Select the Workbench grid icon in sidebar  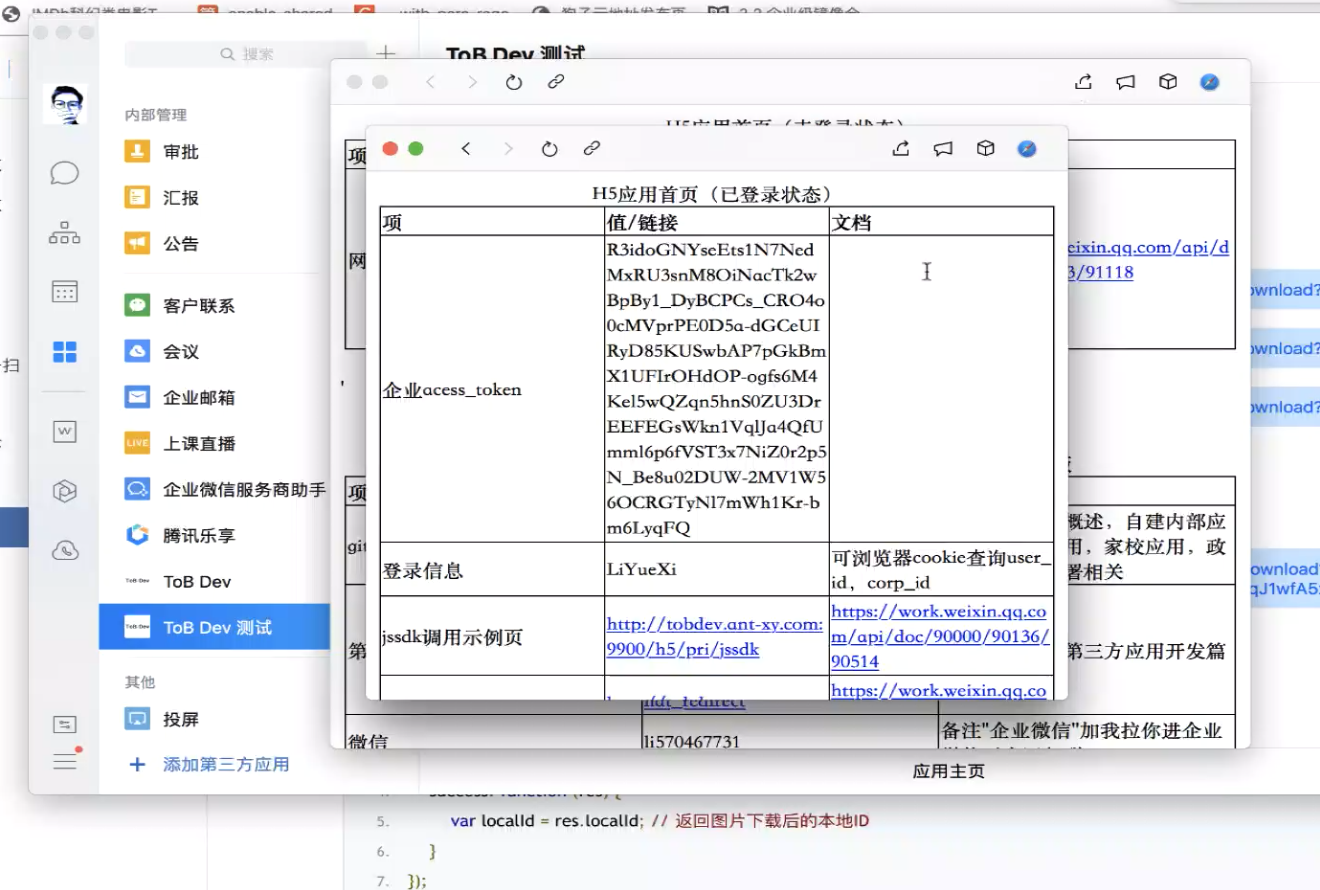pos(65,351)
